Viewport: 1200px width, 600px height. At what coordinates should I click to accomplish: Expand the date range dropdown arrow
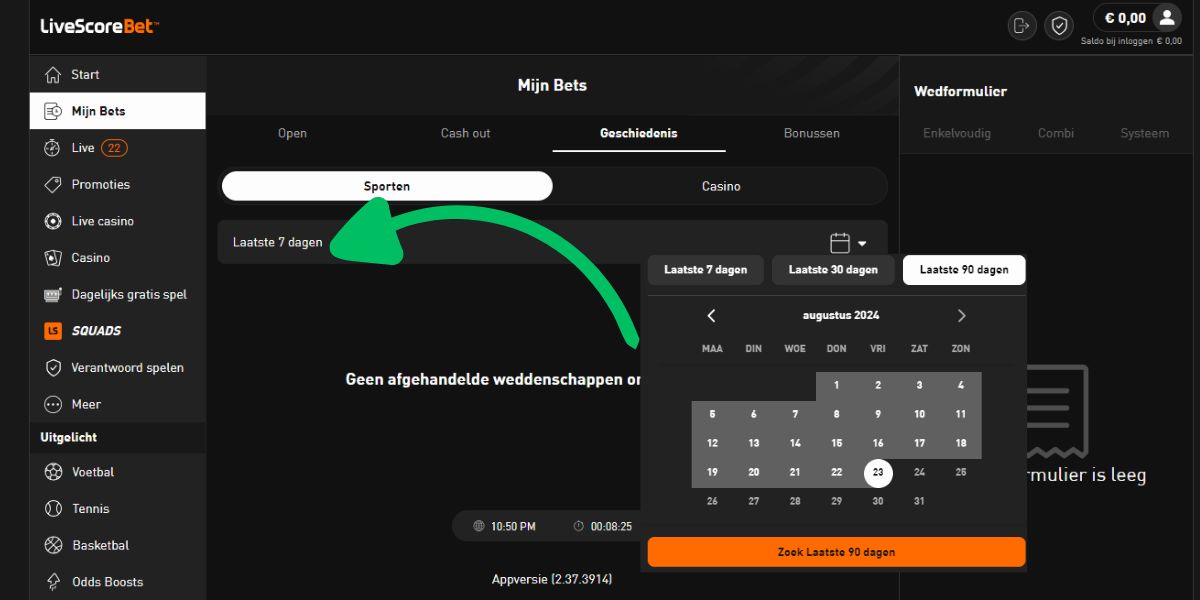tap(862, 244)
